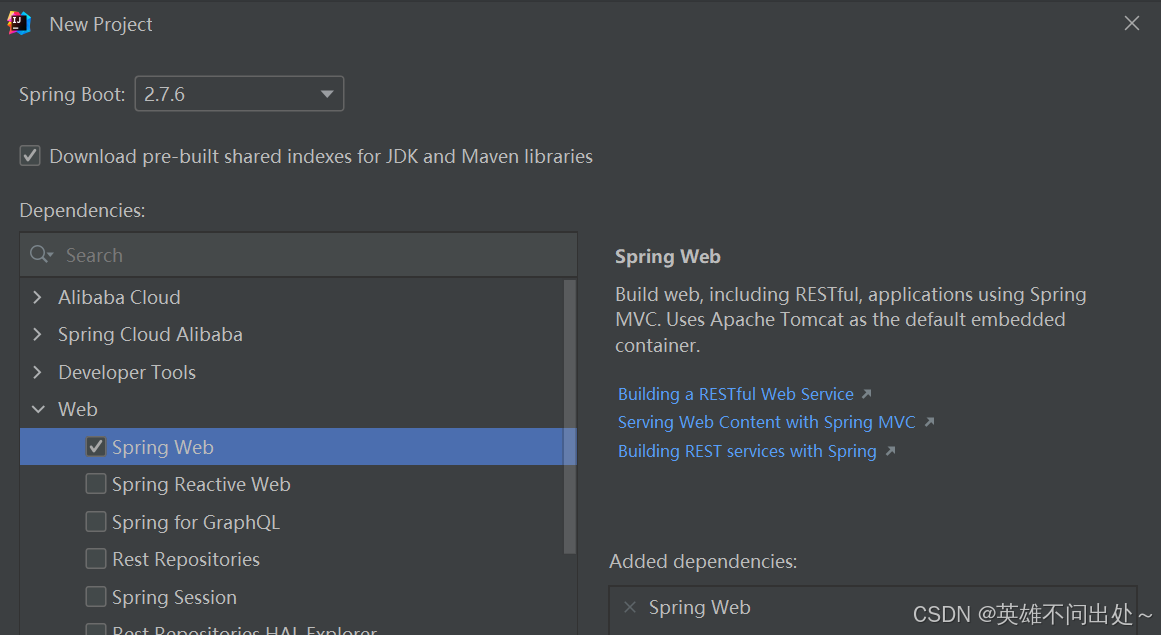Open the Spring Boot version dropdown
This screenshot has width=1161, height=635.
(239, 94)
